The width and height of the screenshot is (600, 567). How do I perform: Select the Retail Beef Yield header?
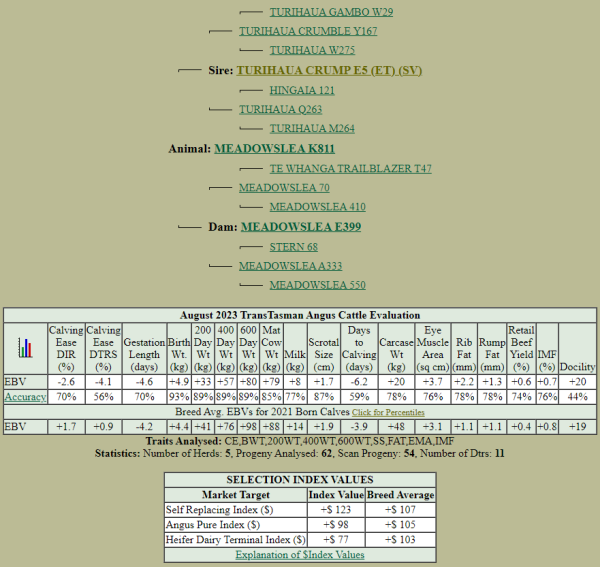coord(521,349)
